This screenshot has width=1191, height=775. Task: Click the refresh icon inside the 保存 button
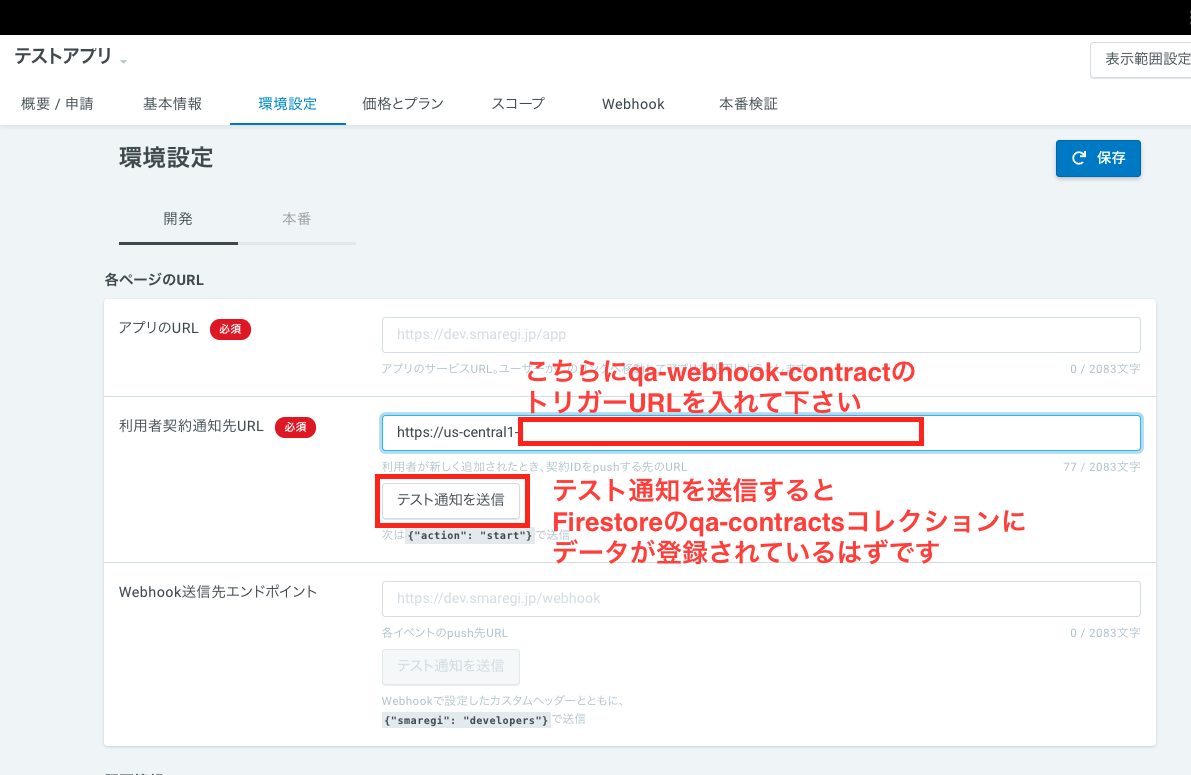tap(1080, 158)
